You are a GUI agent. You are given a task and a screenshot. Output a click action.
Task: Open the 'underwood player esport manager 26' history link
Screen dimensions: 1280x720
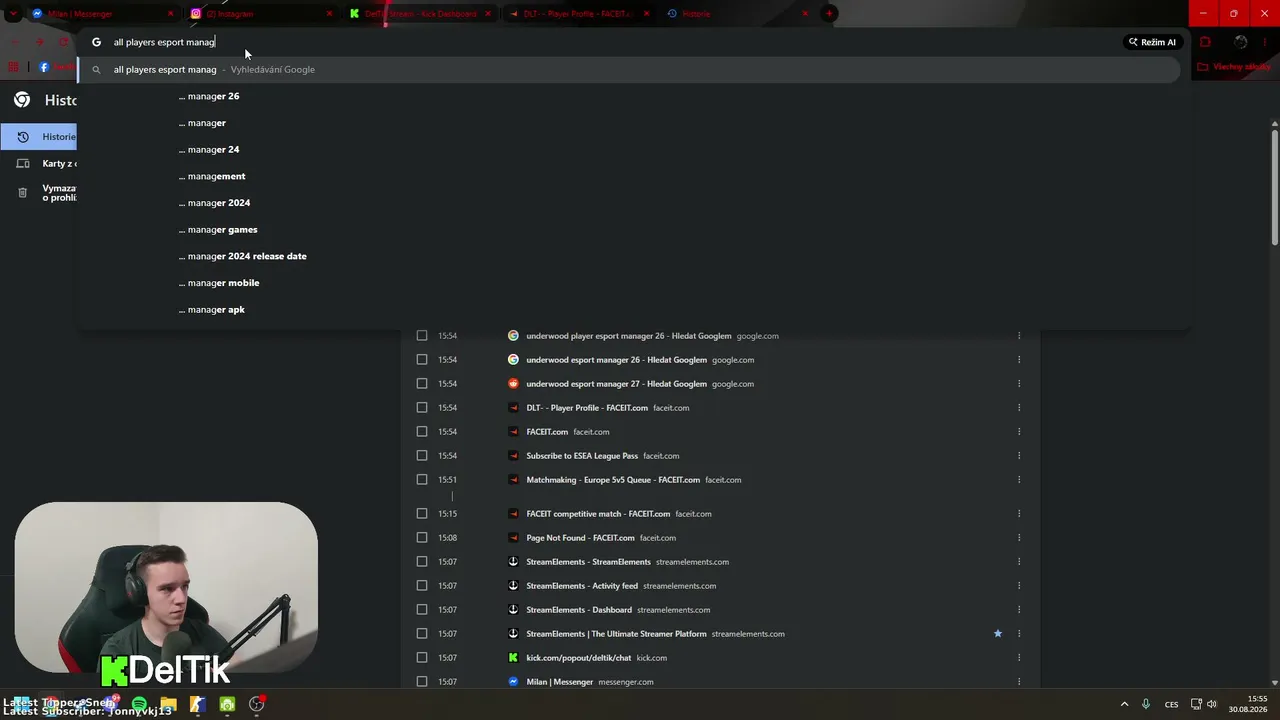pyautogui.click(x=629, y=336)
